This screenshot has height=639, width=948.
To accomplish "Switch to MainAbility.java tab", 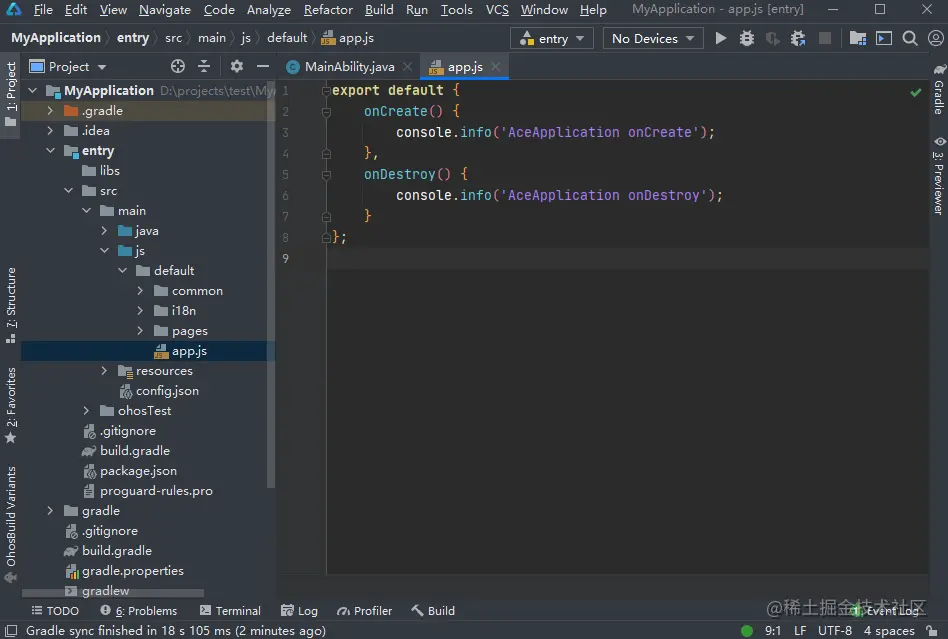I will click(349, 66).
